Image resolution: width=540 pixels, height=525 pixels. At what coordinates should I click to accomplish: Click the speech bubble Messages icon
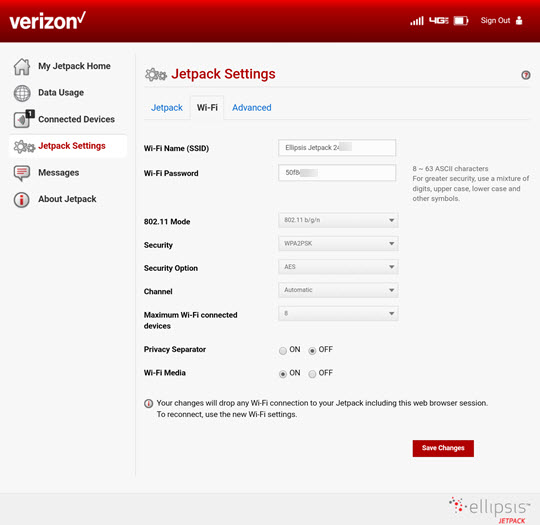point(22,173)
